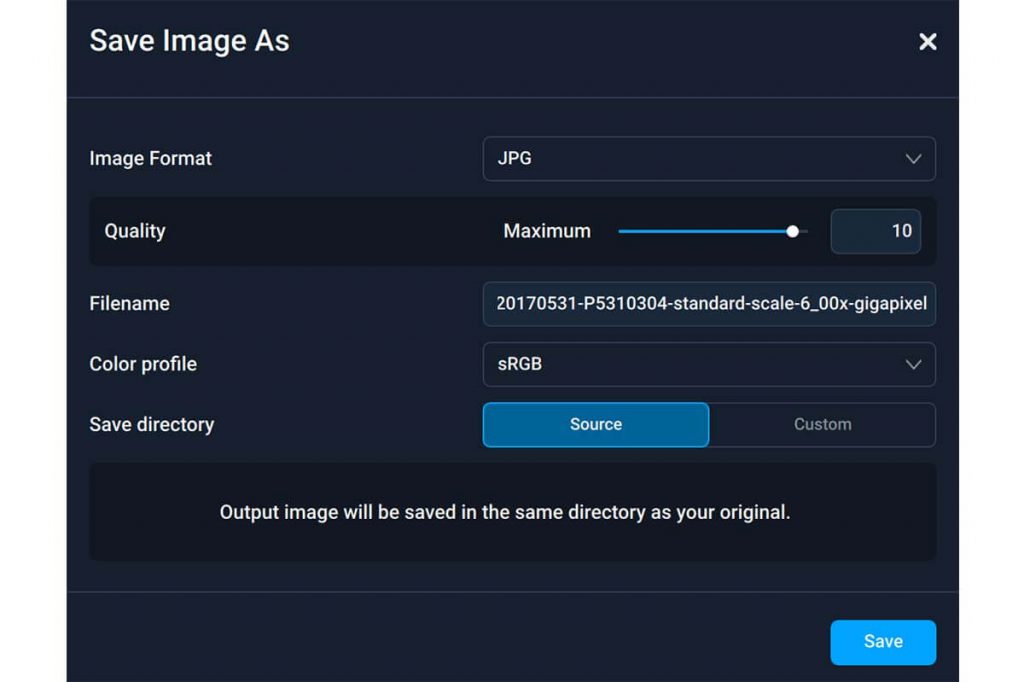Click the 'Save directory' label
The image size is (1024, 682).
[x=152, y=425]
